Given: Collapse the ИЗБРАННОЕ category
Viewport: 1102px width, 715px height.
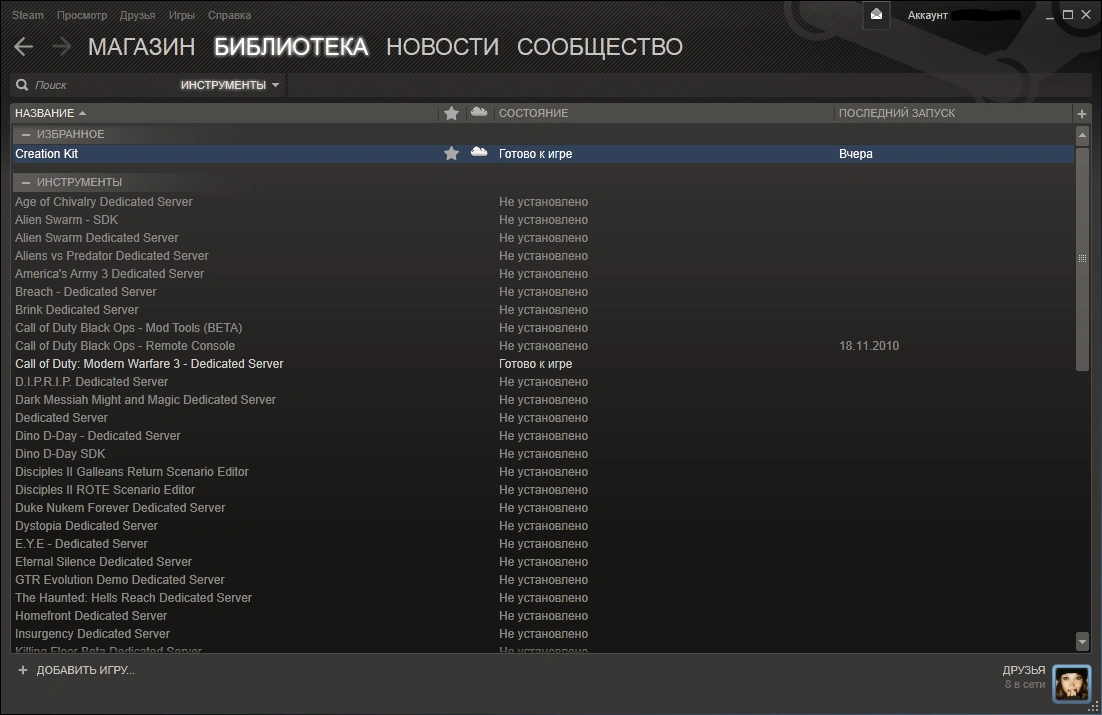Looking at the screenshot, I should [26, 134].
